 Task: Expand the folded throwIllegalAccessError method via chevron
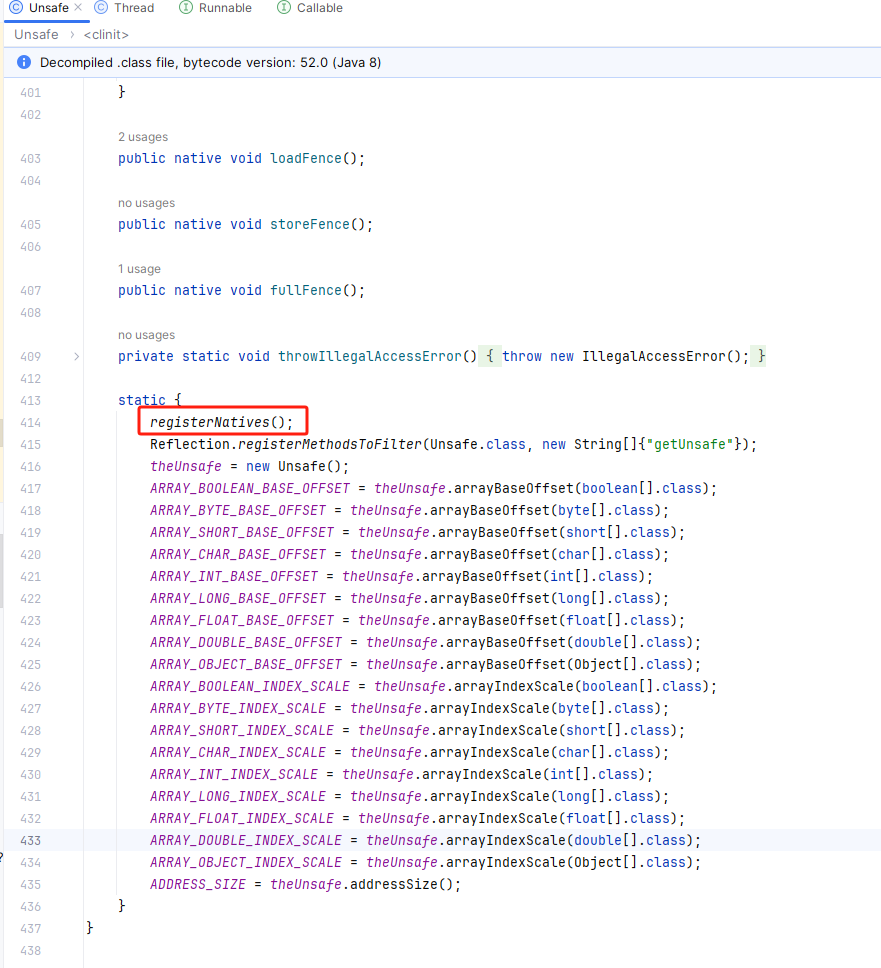tap(77, 356)
